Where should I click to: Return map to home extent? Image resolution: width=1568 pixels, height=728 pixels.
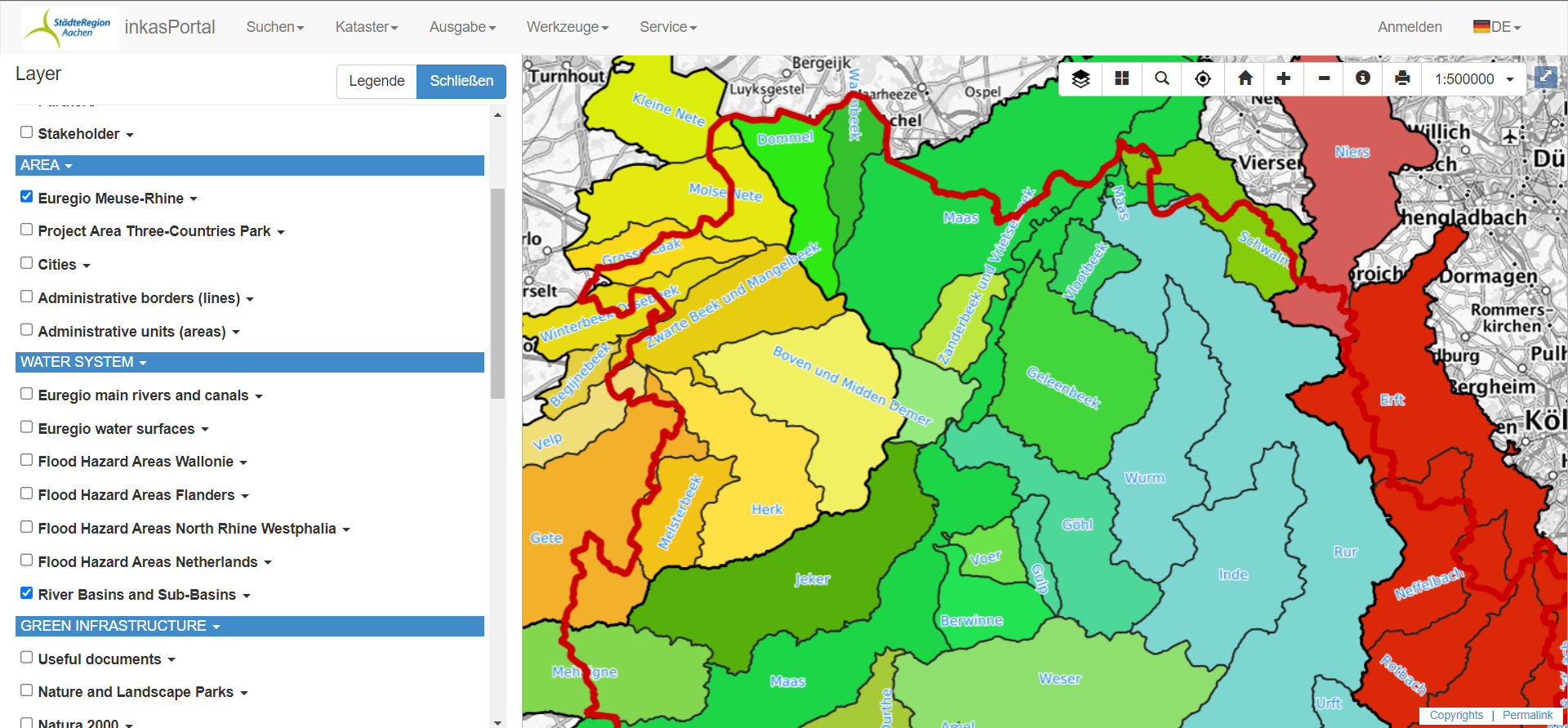pos(1245,78)
